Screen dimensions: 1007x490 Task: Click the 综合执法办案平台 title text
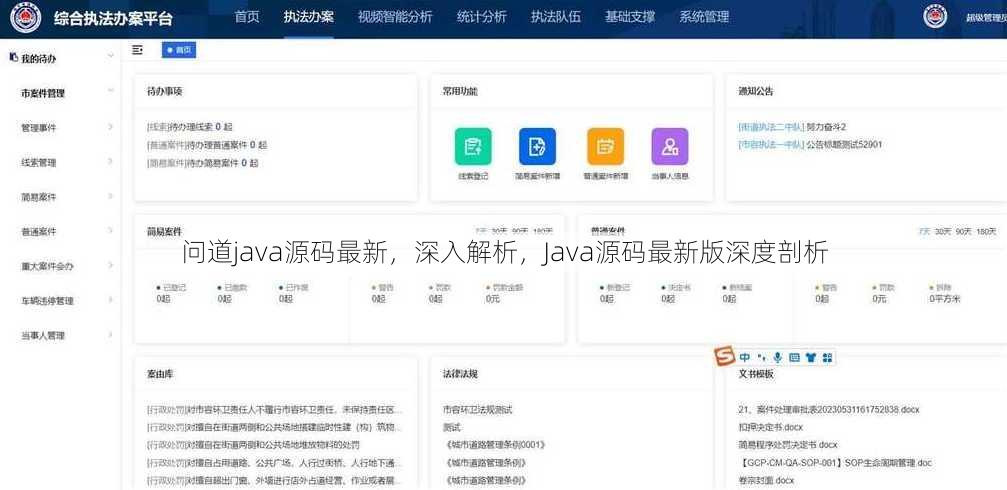point(113,19)
